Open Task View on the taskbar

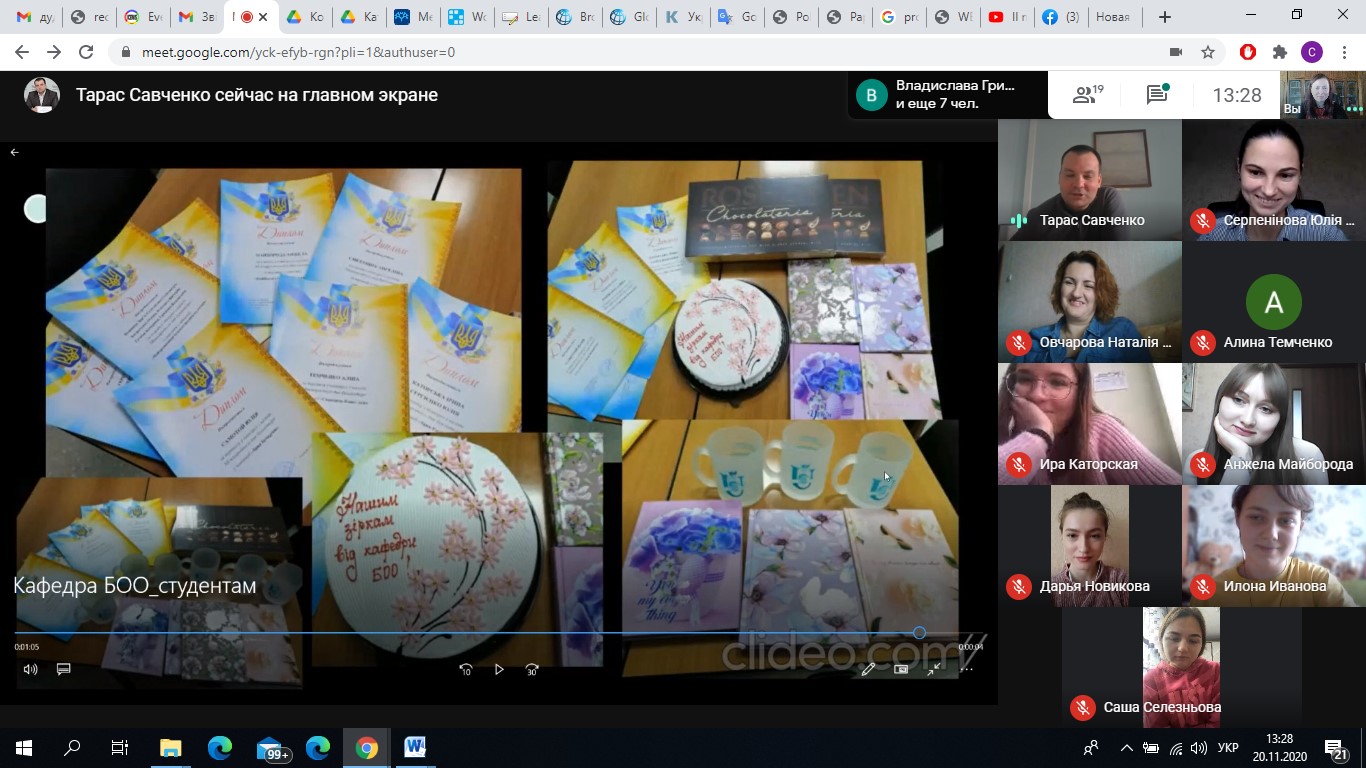point(120,748)
